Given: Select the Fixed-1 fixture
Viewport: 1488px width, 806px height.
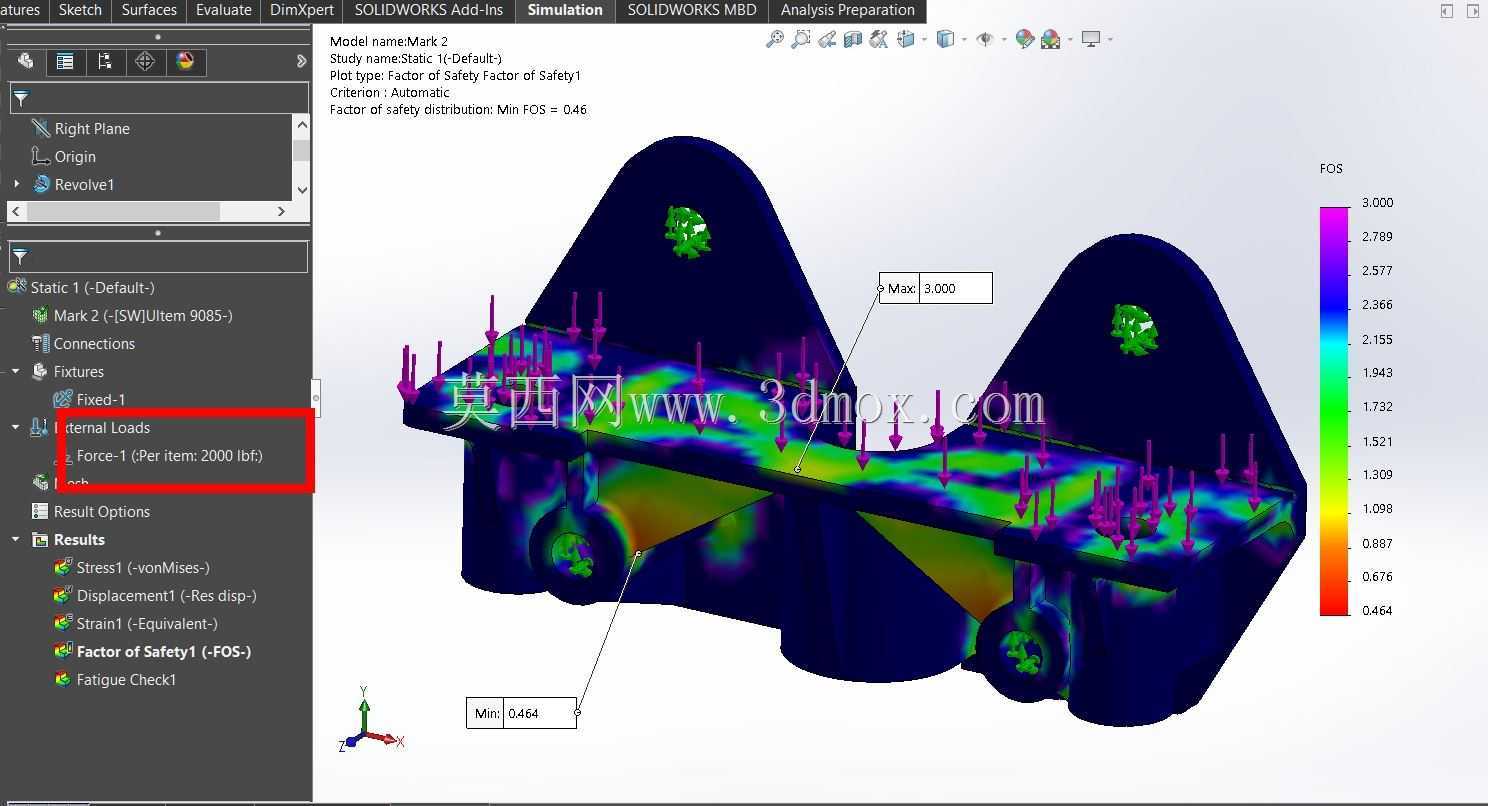Looking at the screenshot, I should tap(101, 399).
